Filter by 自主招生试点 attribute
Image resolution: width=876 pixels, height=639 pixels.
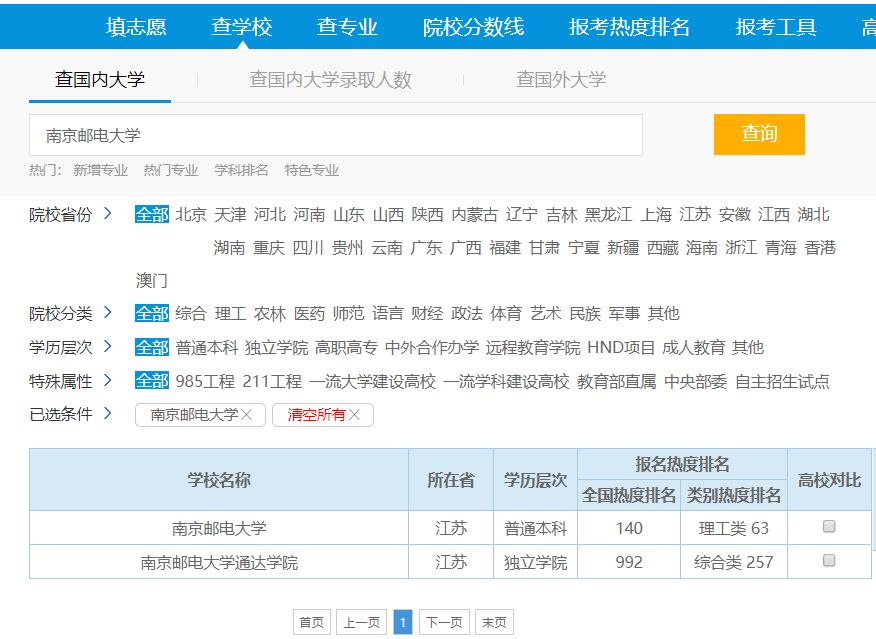[782, 382]
